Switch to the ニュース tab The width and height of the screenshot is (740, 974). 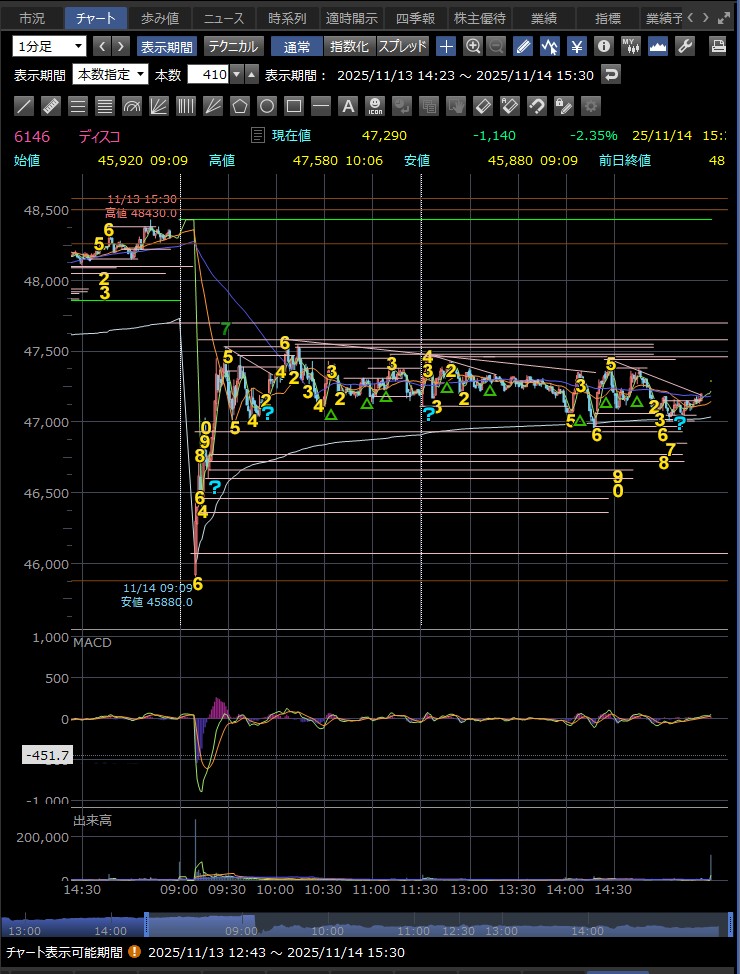tap(223, 18)
